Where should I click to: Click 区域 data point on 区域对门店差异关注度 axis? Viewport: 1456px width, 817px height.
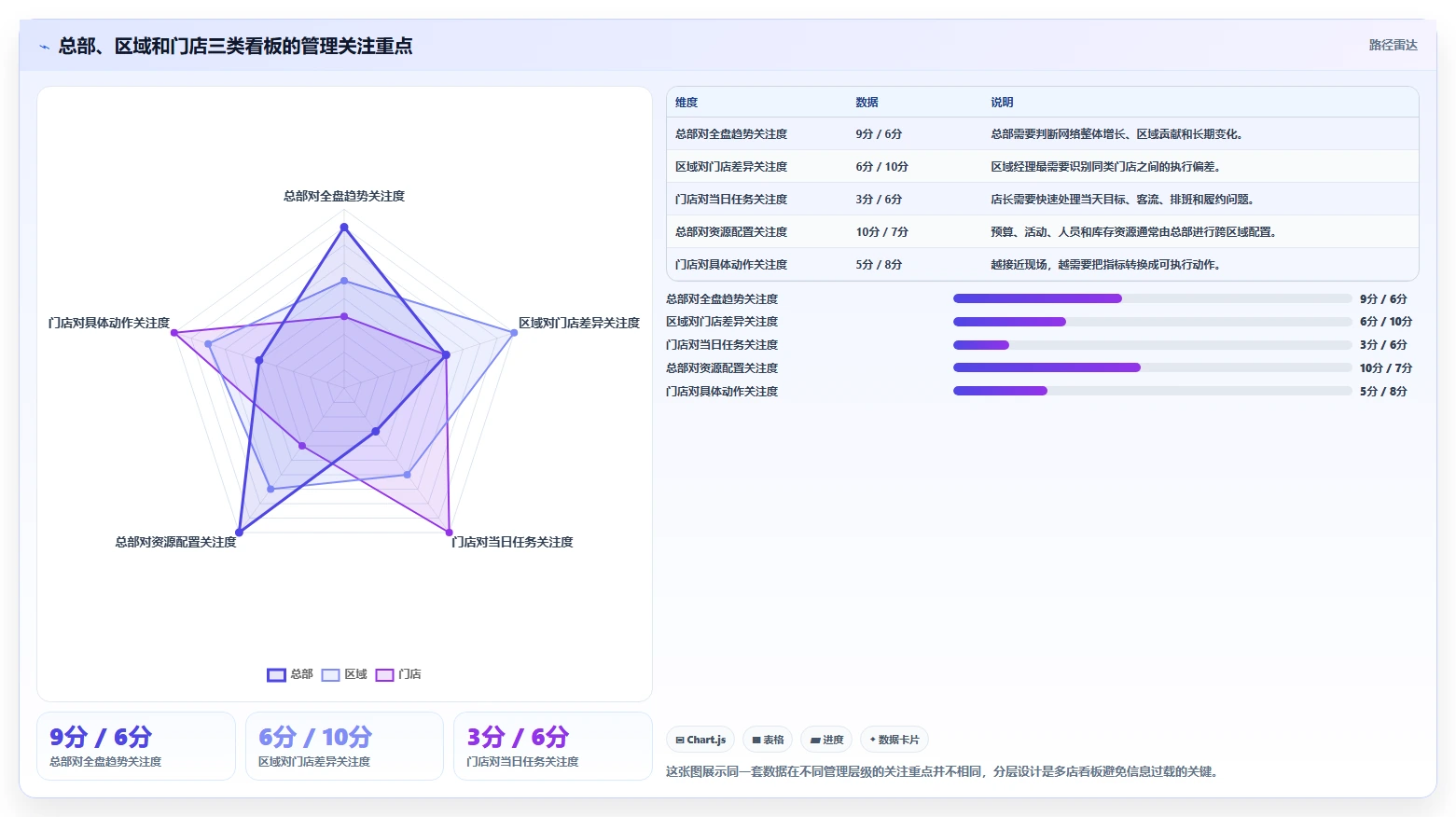coord(514,333)
